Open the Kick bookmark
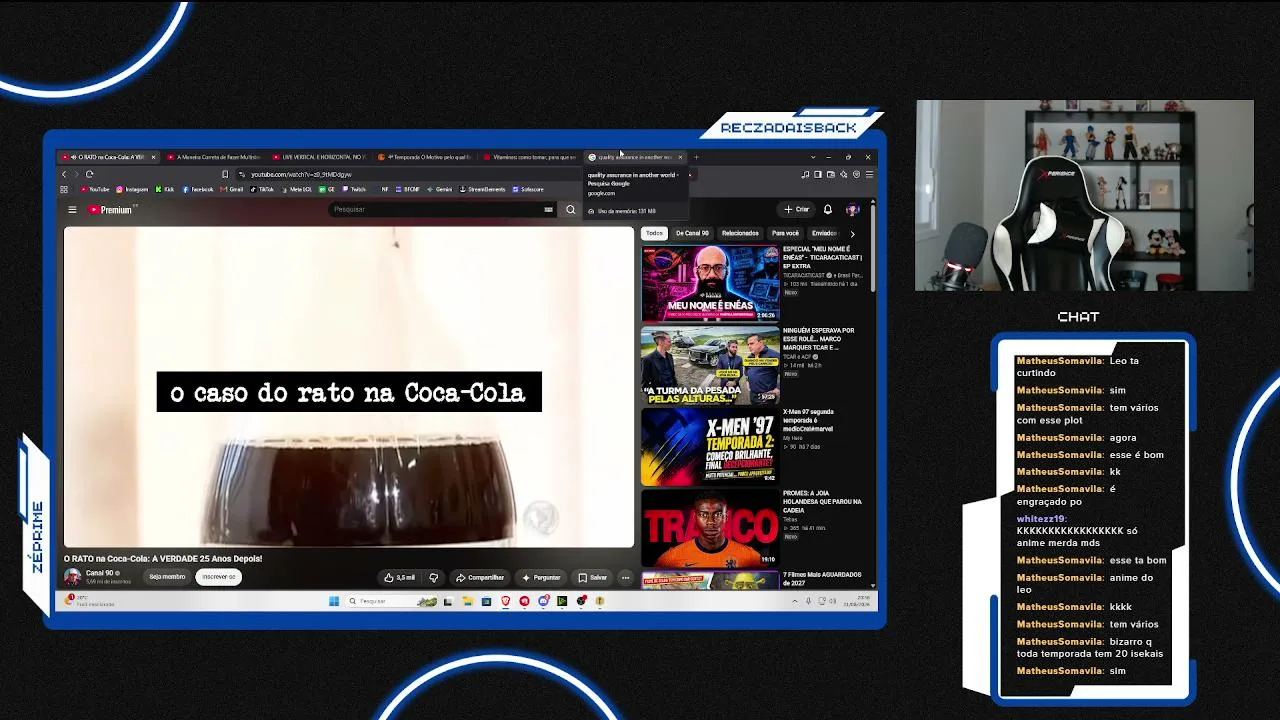Image resolution: width=1280 pixels, height=720 pixels. click(165, 189)
